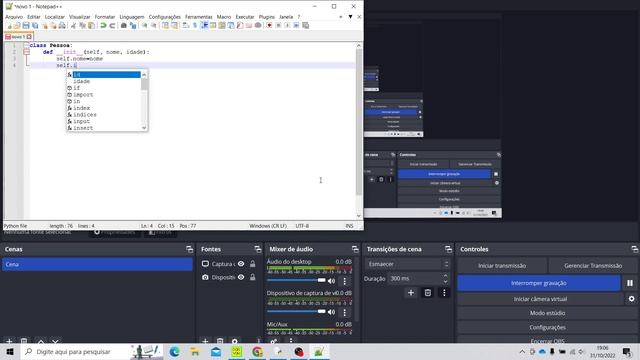Click the Iniciar transmissão button
The height and width of the screenshot is (360, 640).
click(x=502, y=266)
